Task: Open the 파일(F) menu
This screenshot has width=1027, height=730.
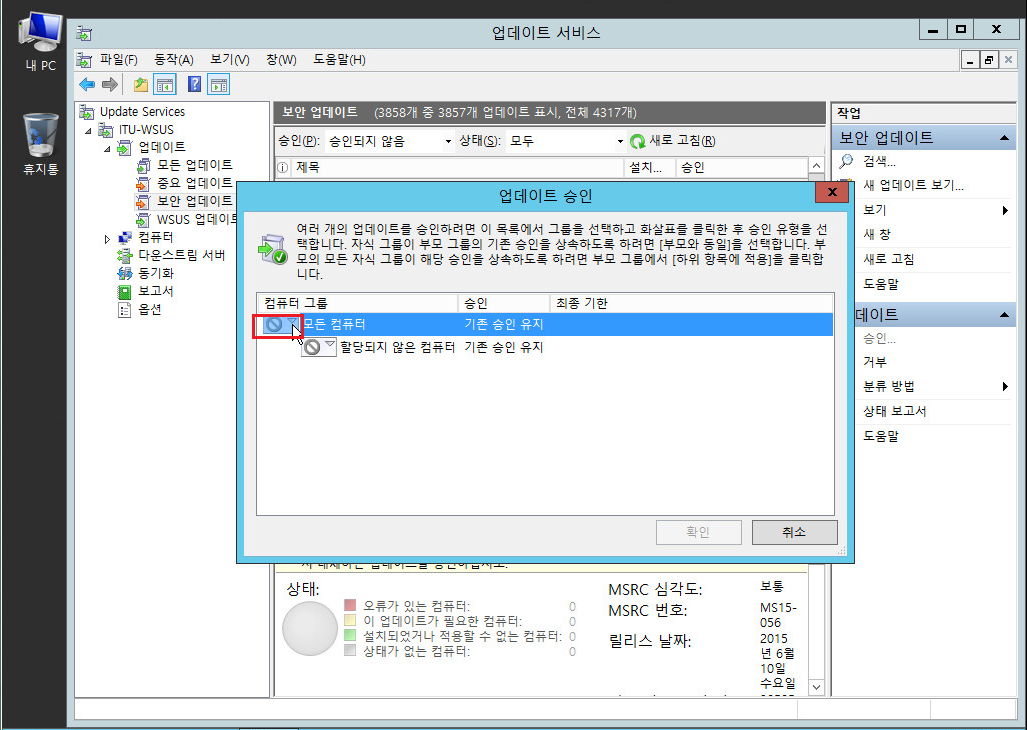Action: pyautogui.click(x=118, y=60)
